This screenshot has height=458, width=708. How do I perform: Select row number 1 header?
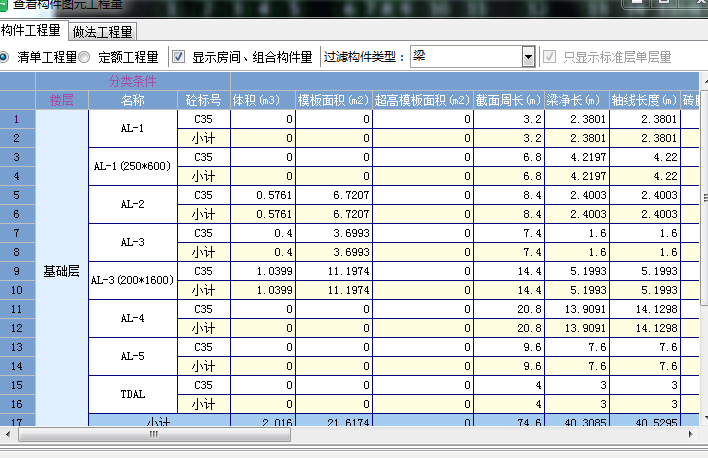pyautogui.click(x=17, y=119)
